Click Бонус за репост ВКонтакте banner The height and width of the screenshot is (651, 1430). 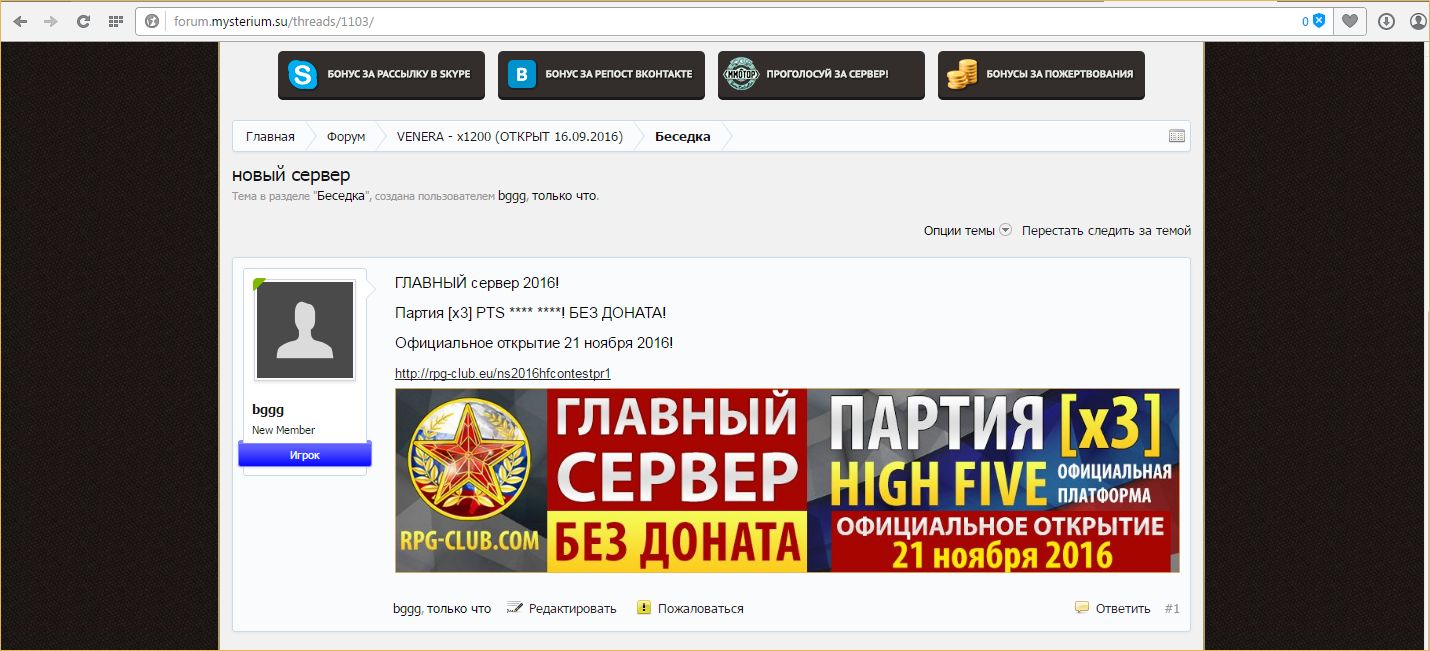(x=601, y=75)
